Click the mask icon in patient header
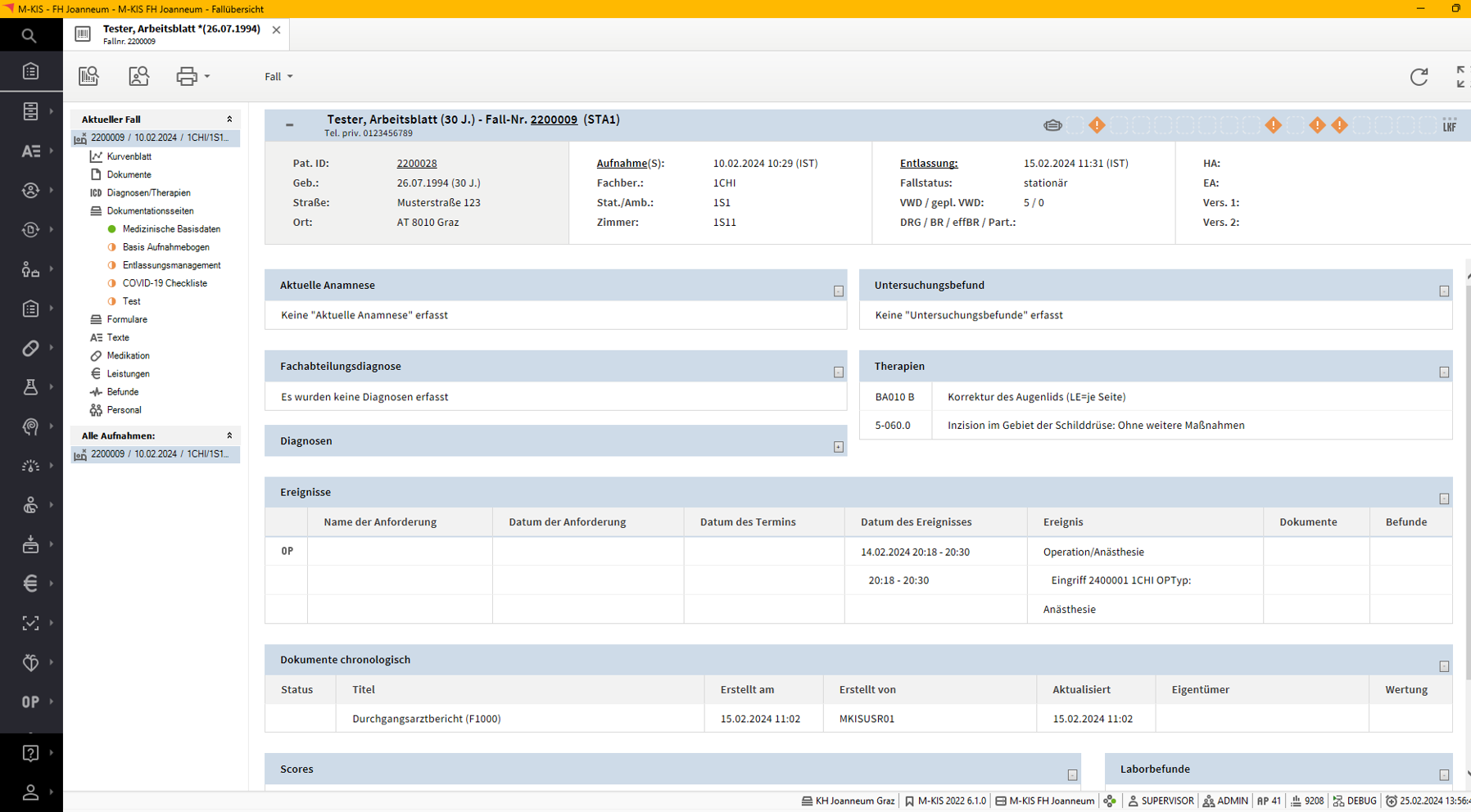The image size is (1471, 812). coord(1052,125)
